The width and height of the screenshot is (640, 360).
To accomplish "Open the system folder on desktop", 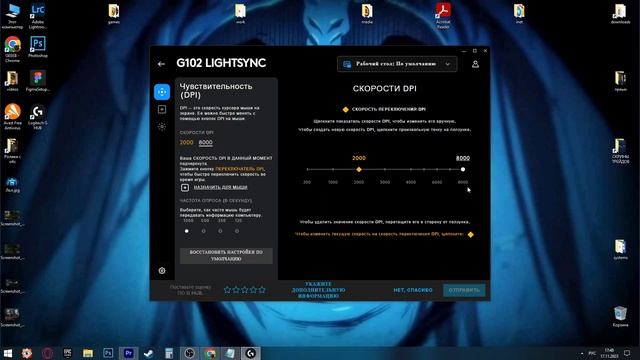I will pos(620,249).
